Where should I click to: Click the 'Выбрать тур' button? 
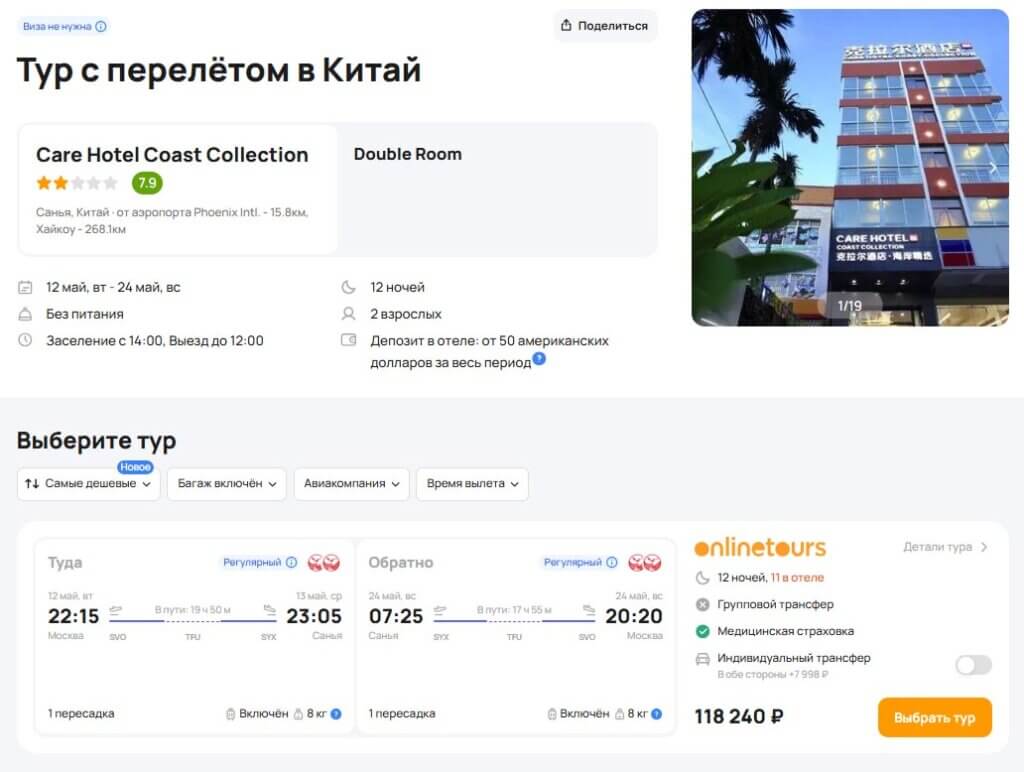[x=935, y=717]
